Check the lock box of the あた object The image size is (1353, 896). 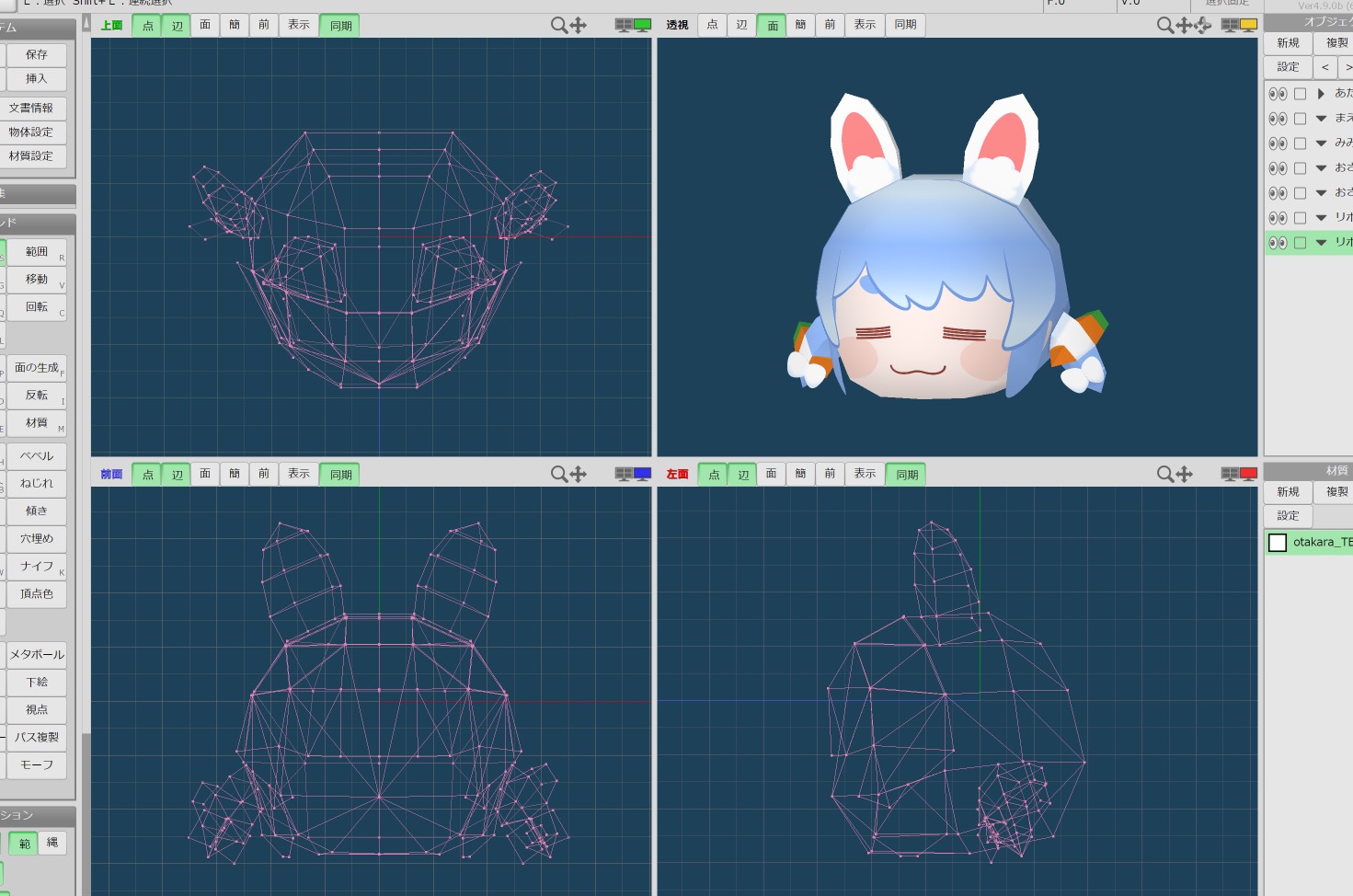[1300, 94]
